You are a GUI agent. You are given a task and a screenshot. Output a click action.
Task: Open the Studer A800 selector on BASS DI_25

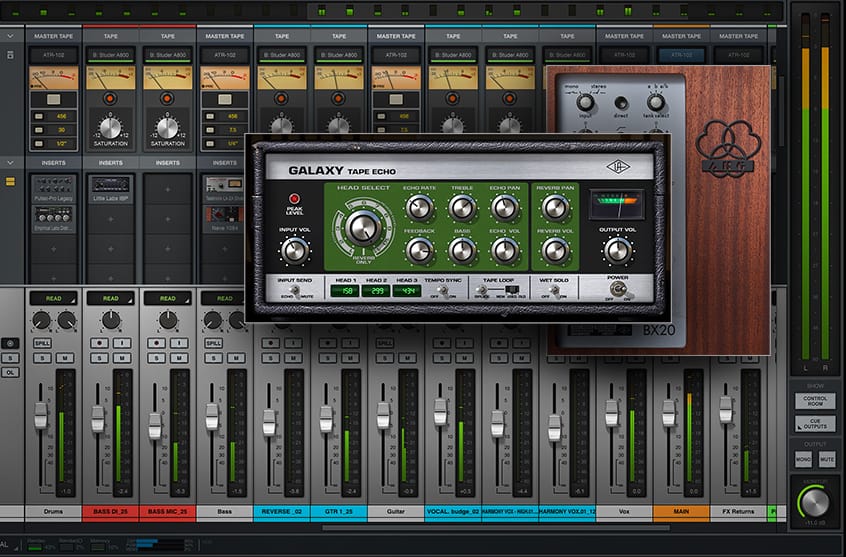point(111,55)
